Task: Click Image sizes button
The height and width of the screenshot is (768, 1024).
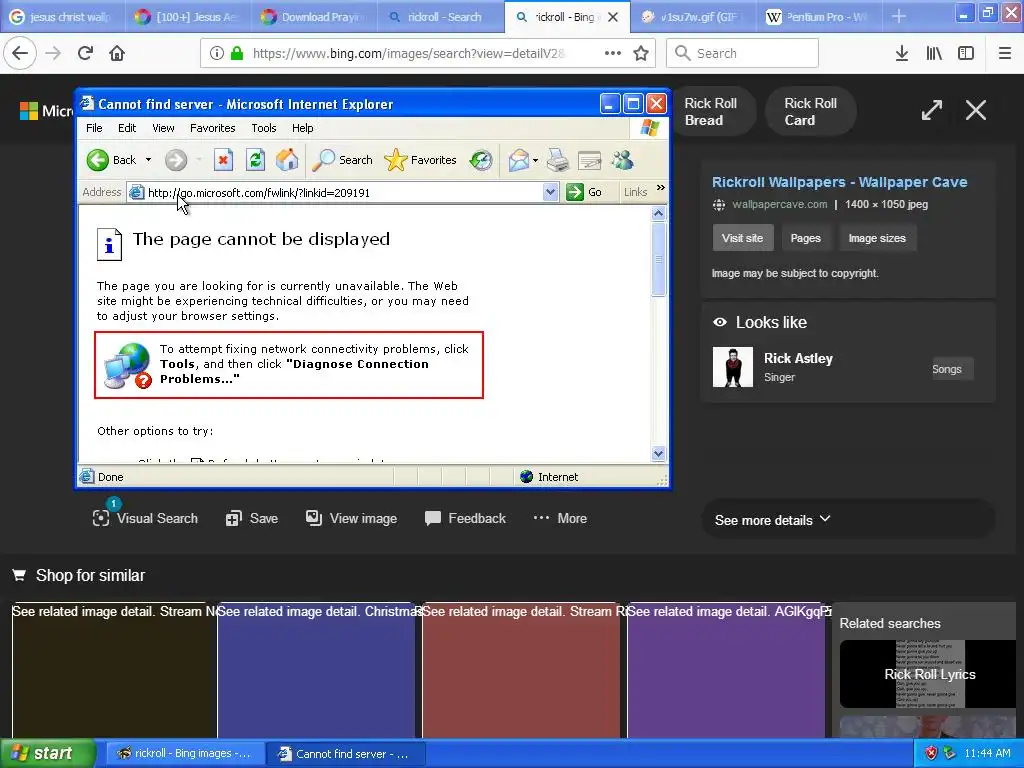Action: [x=877, y=238]
